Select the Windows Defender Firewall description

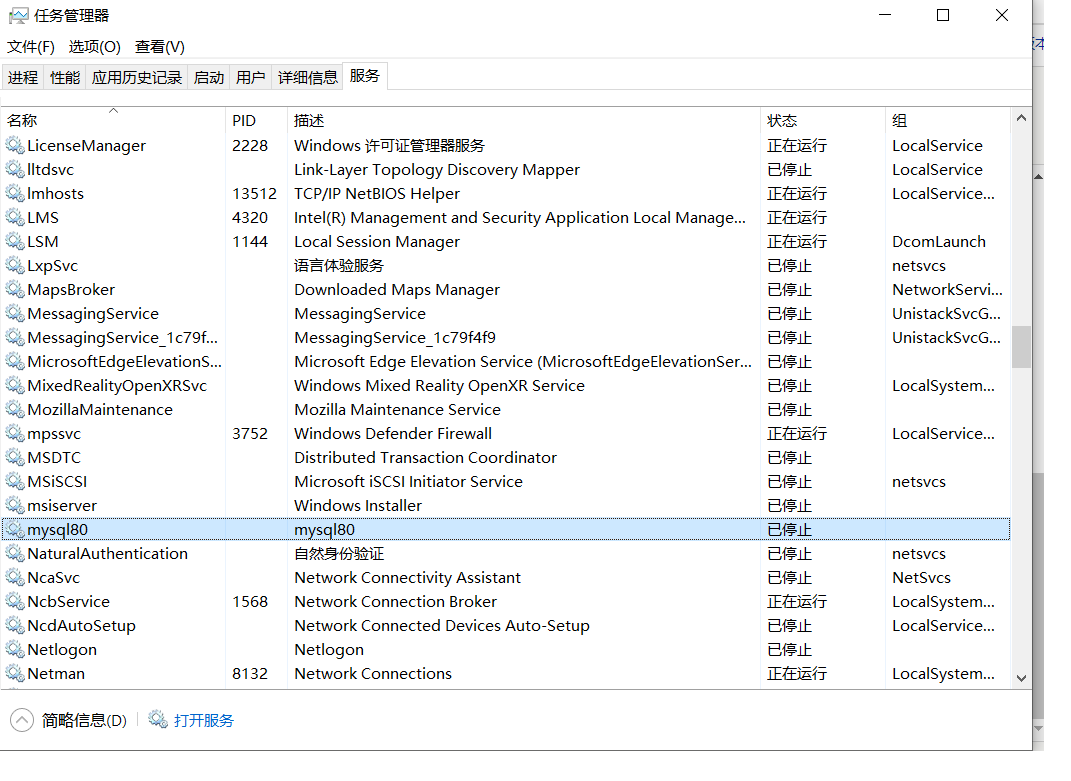pos(393,433)
